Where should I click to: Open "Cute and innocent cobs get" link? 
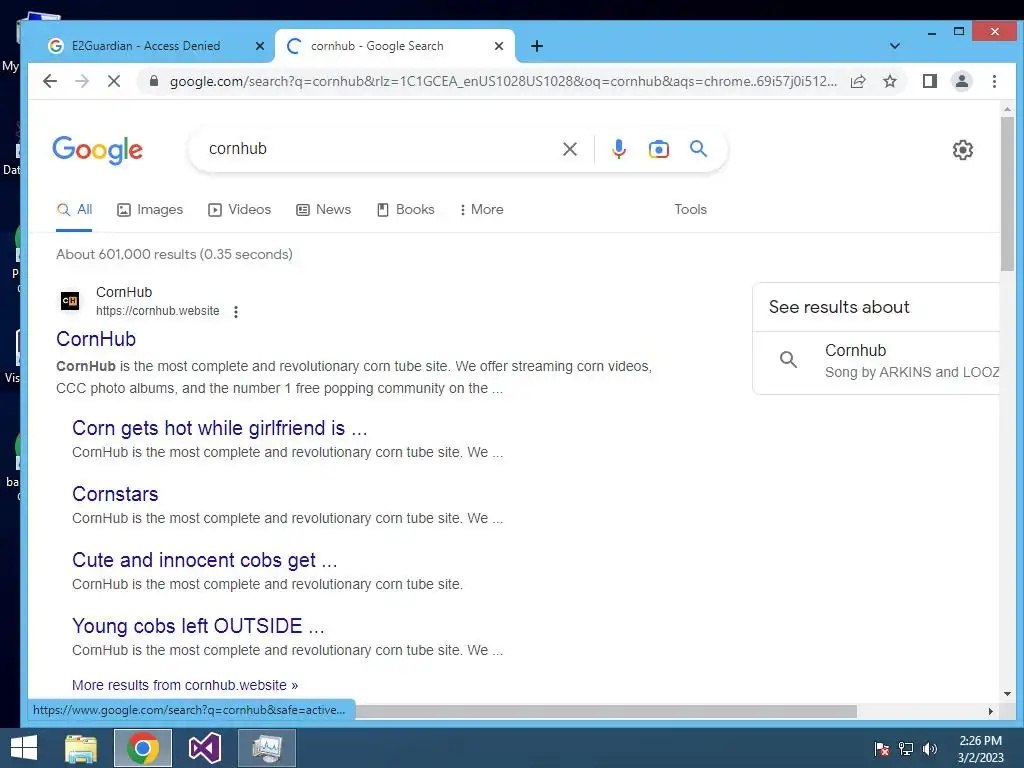(x=204, y=560)
